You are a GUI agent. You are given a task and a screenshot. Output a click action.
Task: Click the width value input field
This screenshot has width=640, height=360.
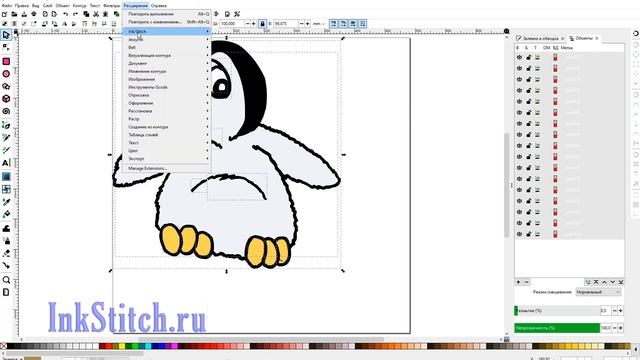232,24
